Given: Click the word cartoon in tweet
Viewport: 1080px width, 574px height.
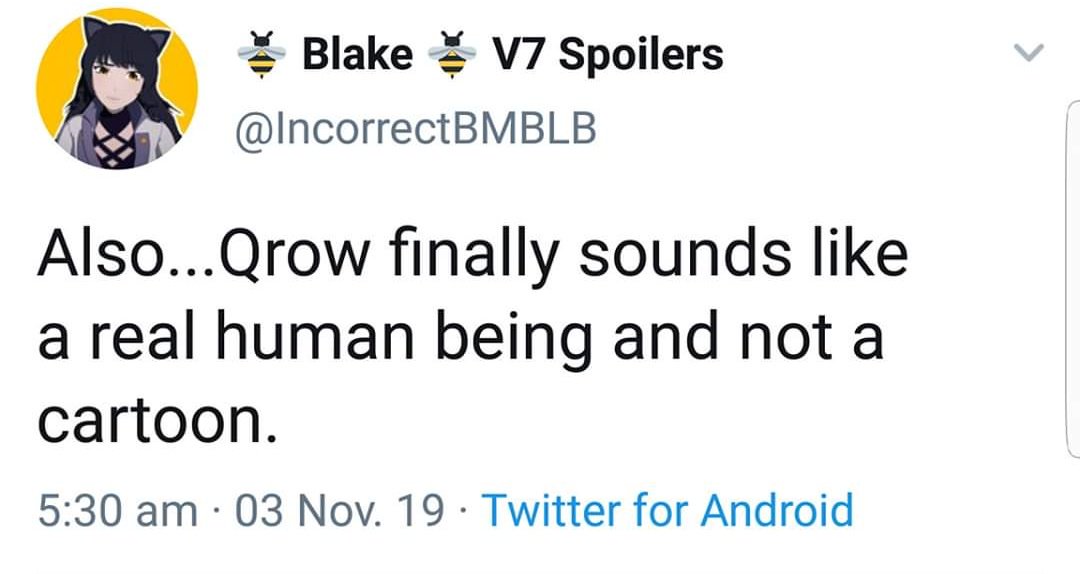Looking at the screenshot, I should pos(151,421).
